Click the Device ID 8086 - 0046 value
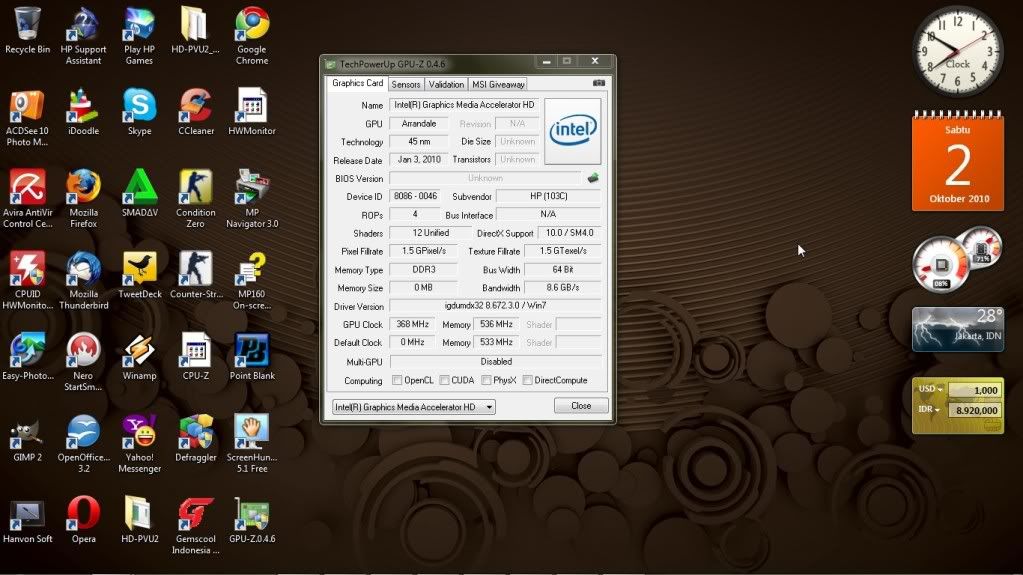This screenshot has height=575, width=1023. tap(415, 196)
